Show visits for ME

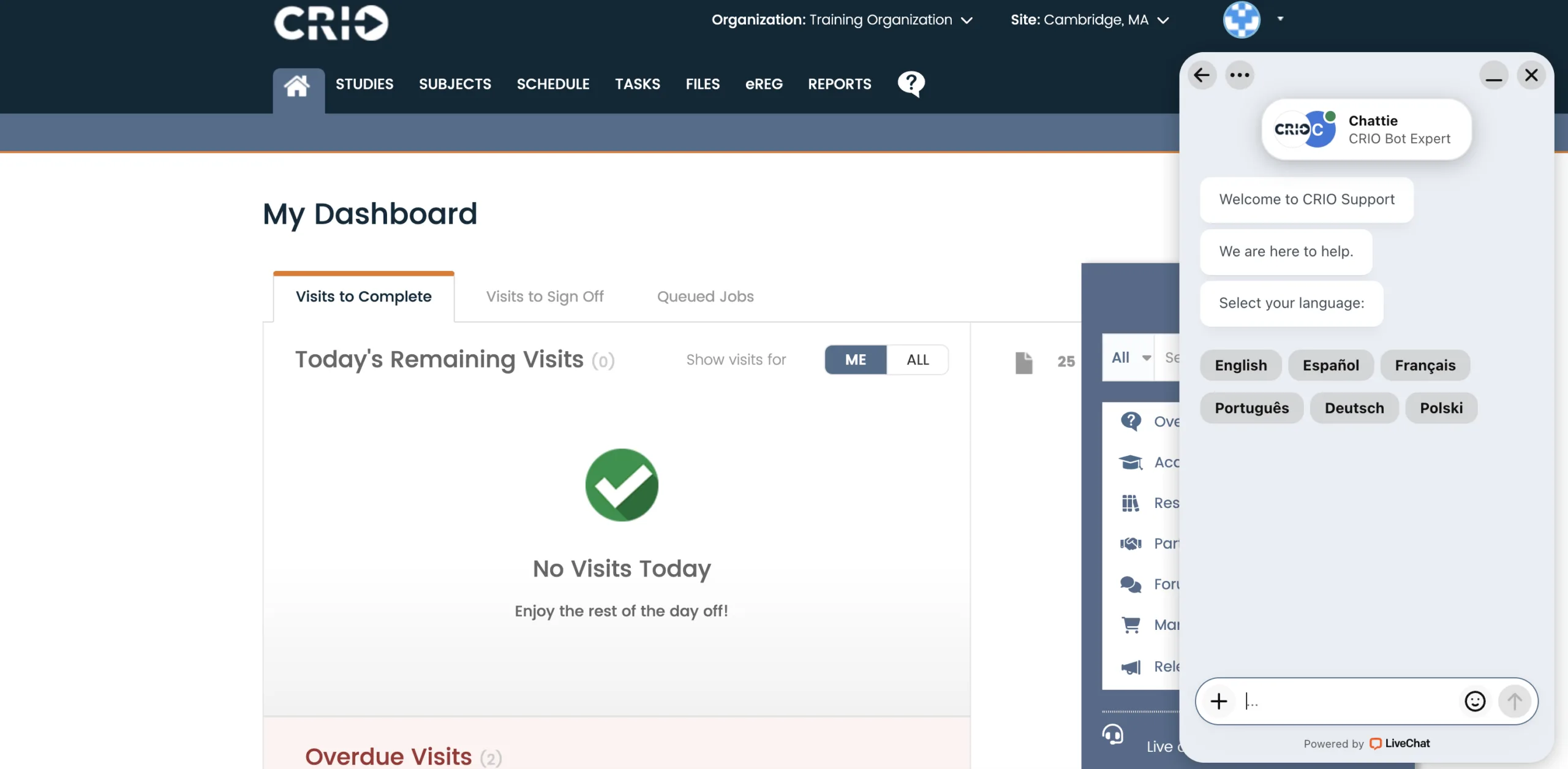tap(855, 360)
